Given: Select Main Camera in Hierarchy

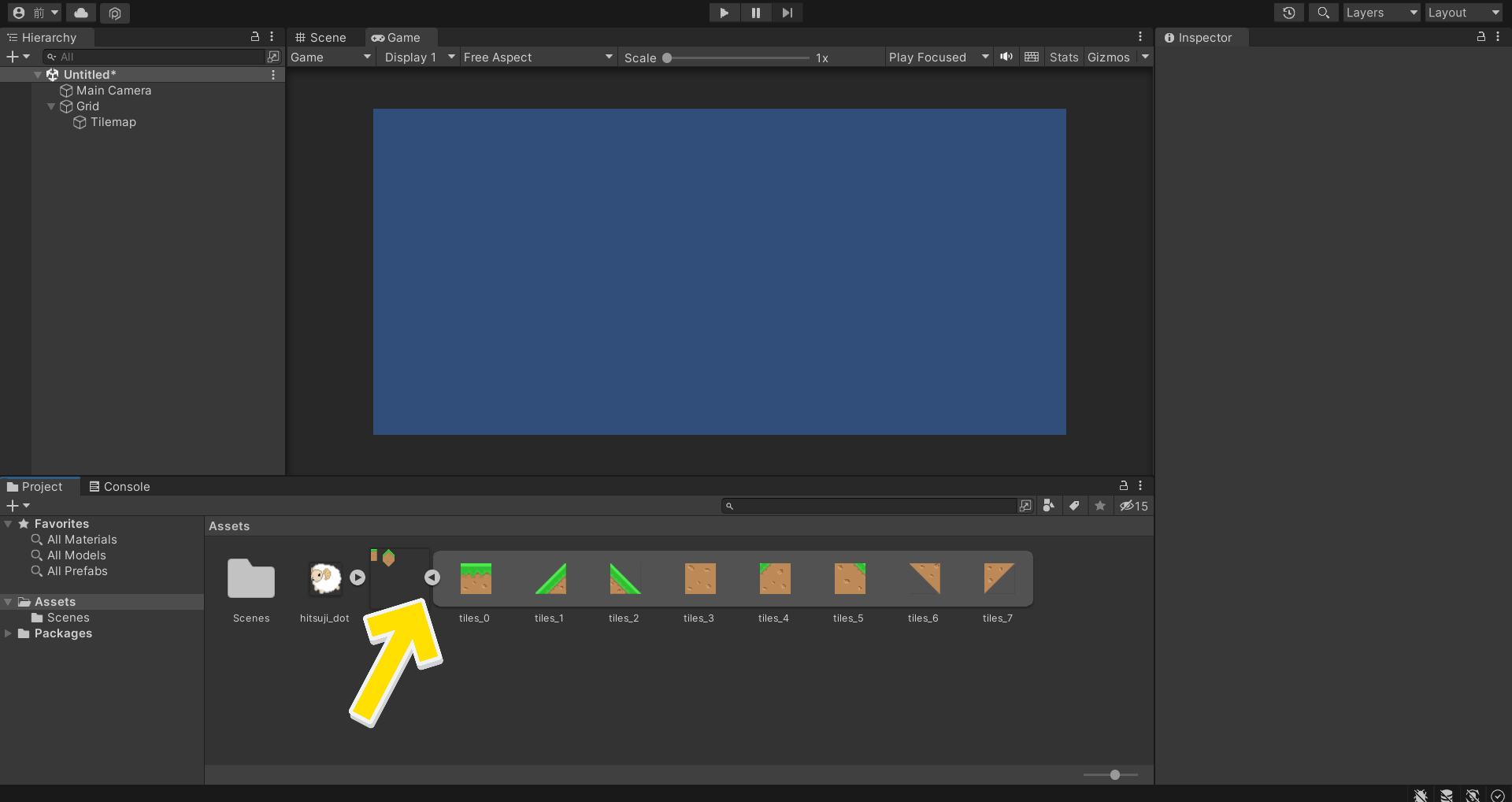Looking at the screenshot, I should (113, 91).
